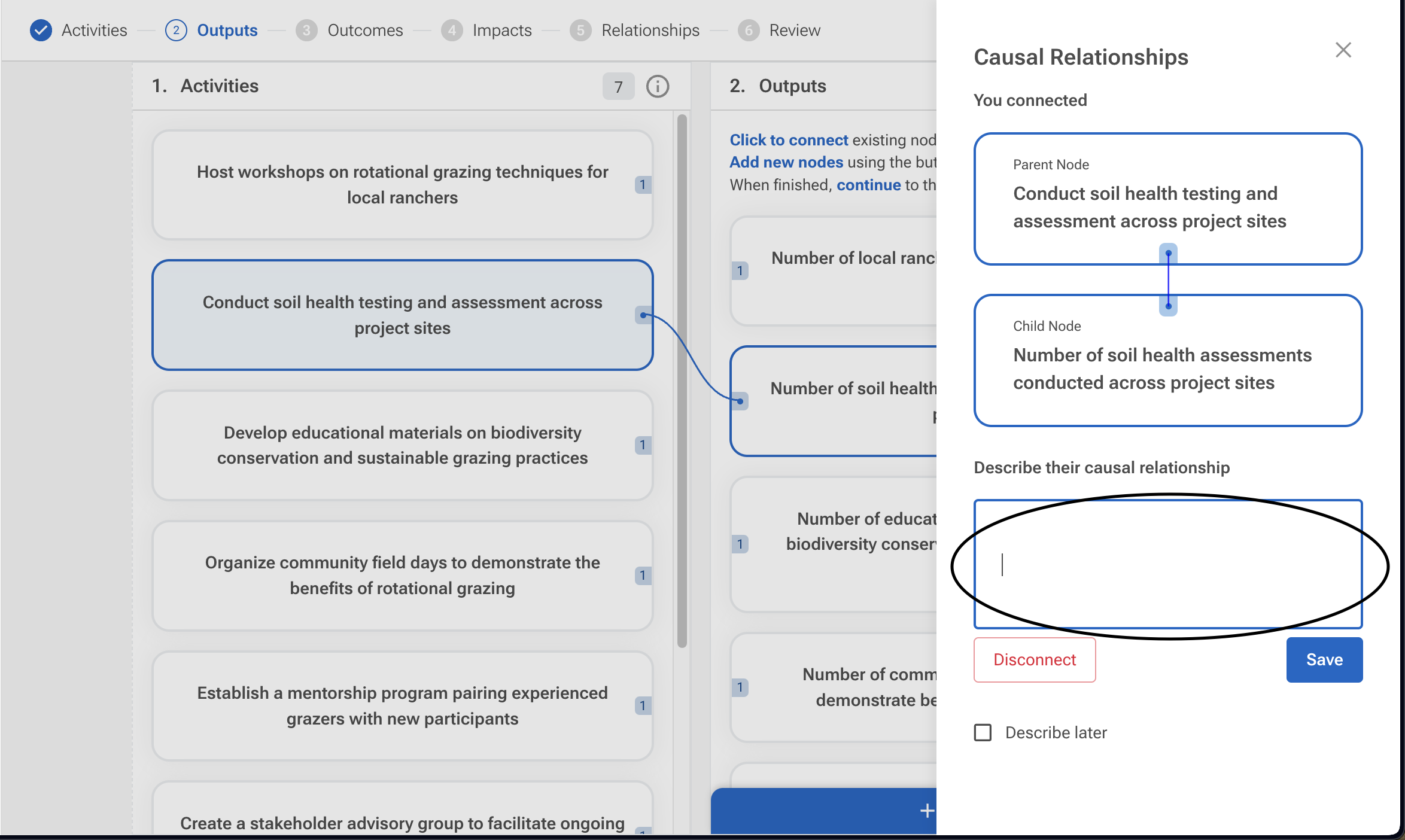Click the Disconnect button
The height and width of the screenshot is (840, 1405).
[1035, 660]
